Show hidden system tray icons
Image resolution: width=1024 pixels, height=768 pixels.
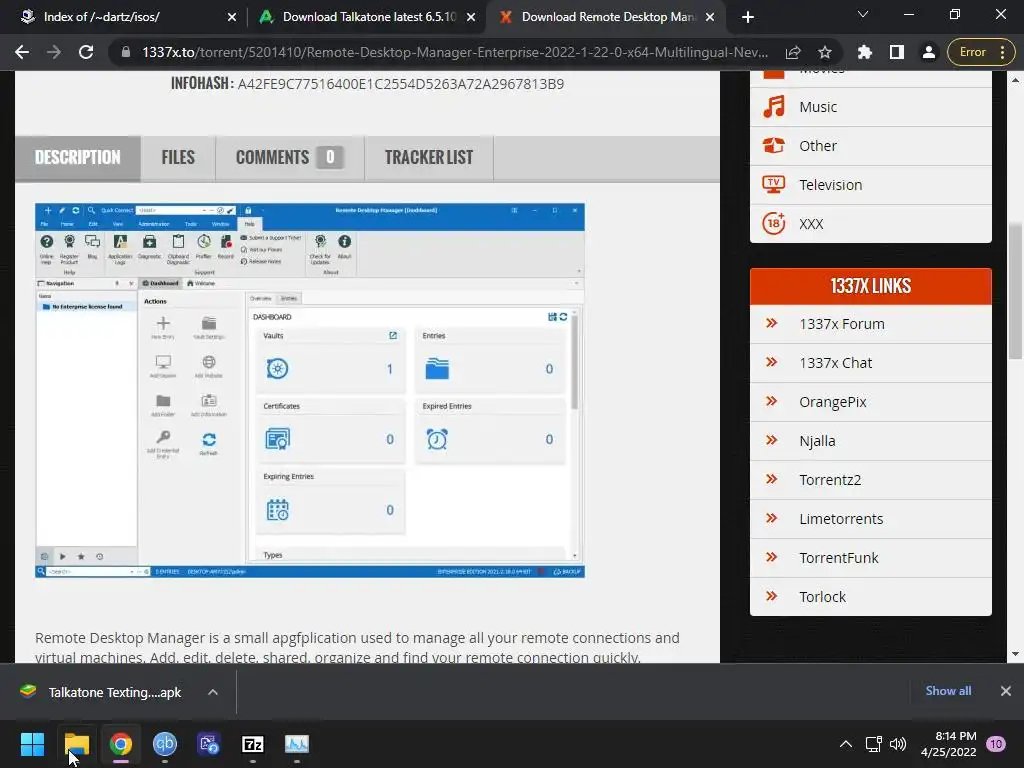click(846, 744)
